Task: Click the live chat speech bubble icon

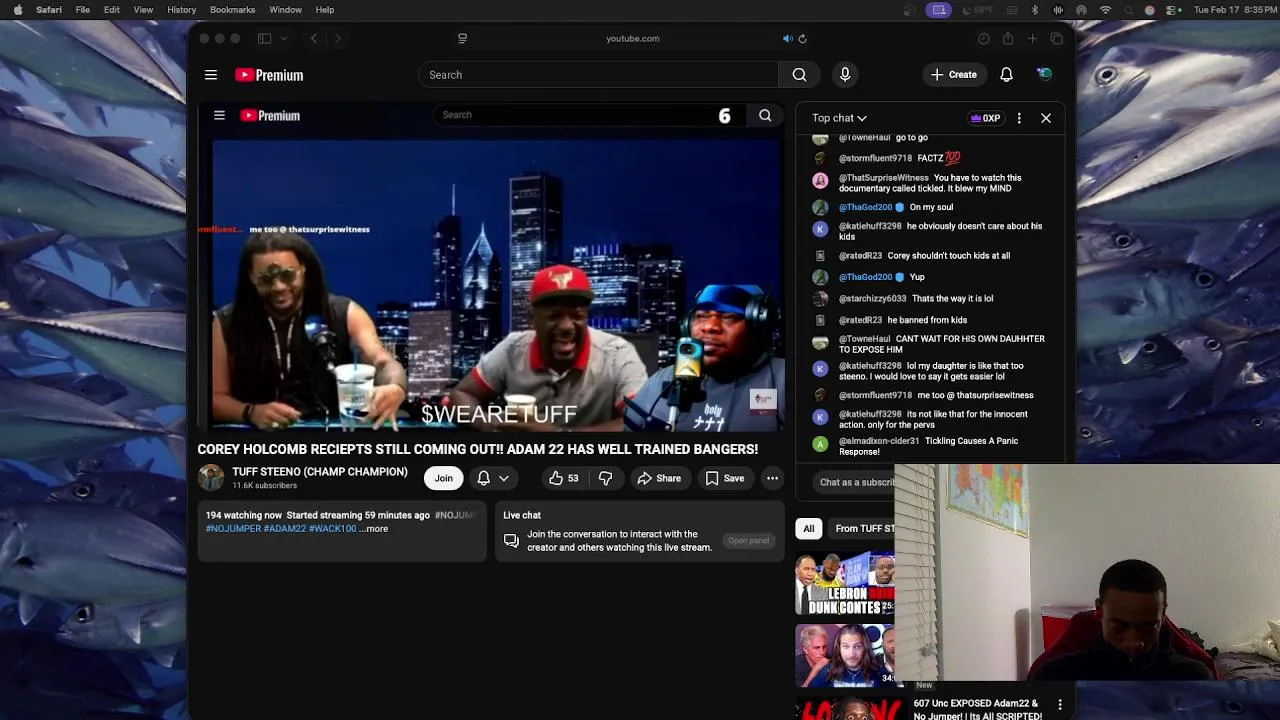Action: (511, 541)
